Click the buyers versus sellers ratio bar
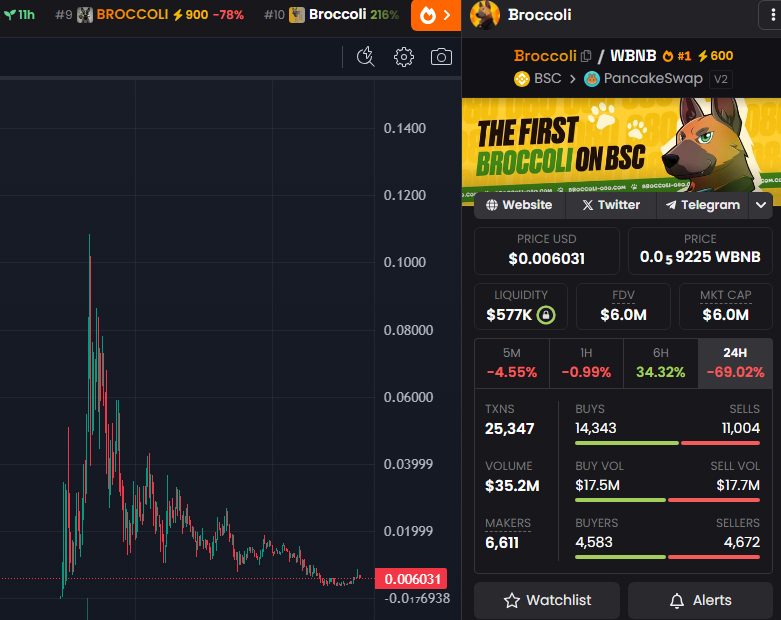Viewport: 781px width, 620px height. tap(667, 557)
